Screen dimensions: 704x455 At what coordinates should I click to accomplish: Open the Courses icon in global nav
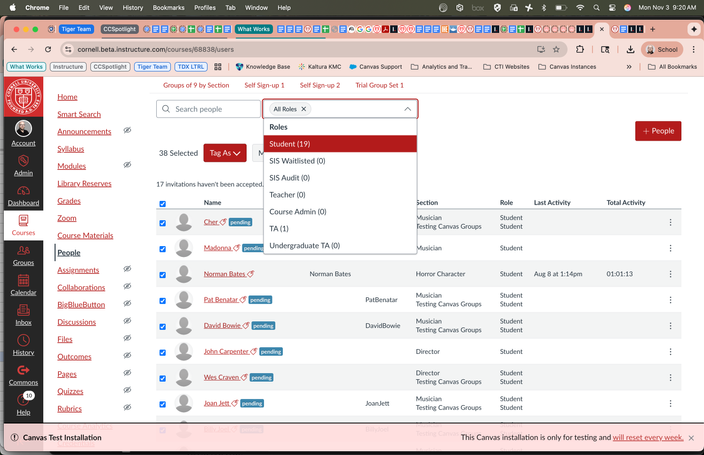coord(23,220)
